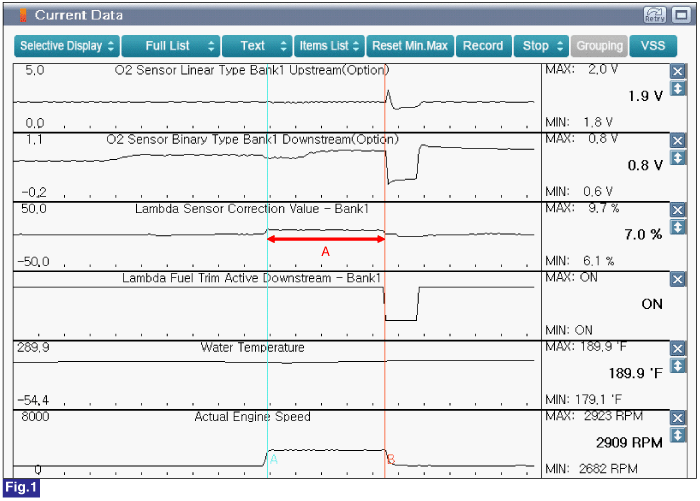This screenshot has height=501, width=700.
Task: Click MIN: ON reading
Action: tap(569, 330)
